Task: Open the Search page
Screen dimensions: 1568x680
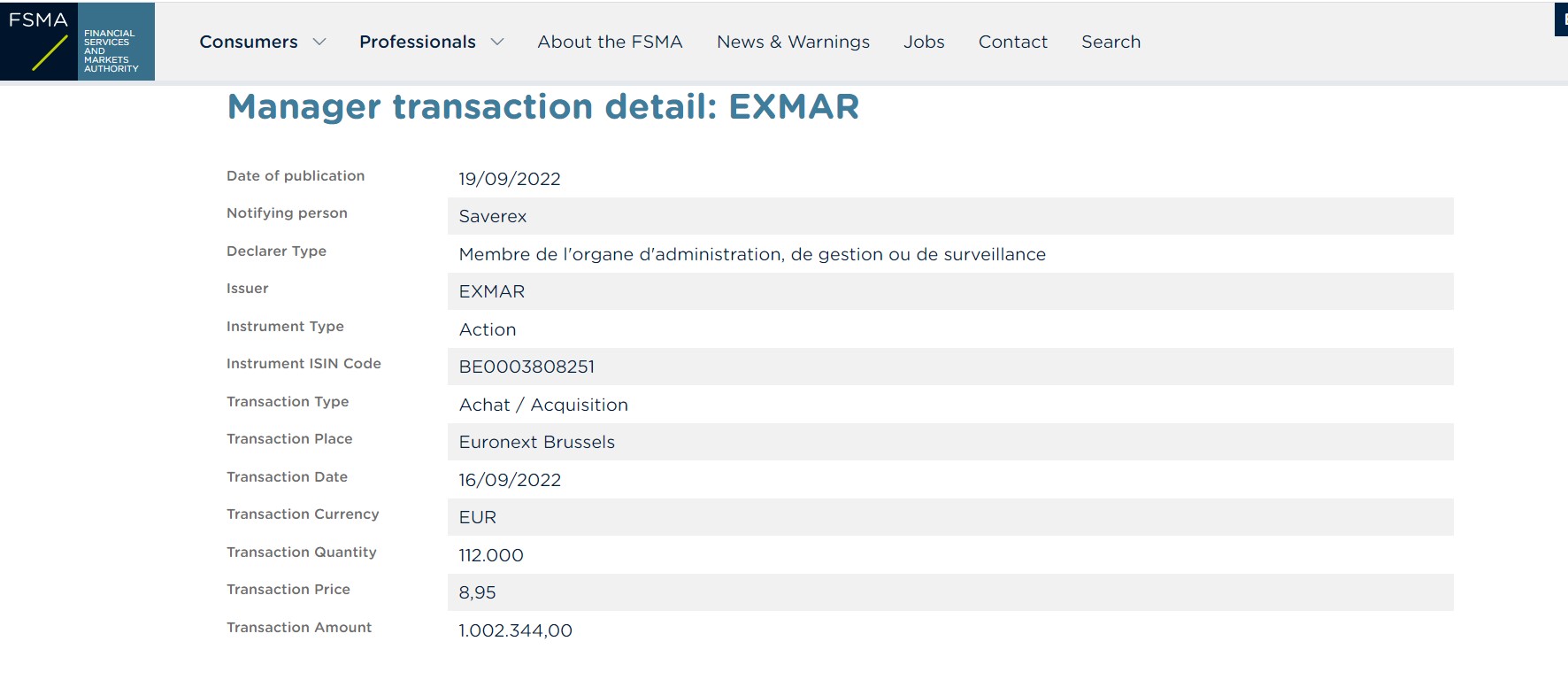Action: point(1111,42)
